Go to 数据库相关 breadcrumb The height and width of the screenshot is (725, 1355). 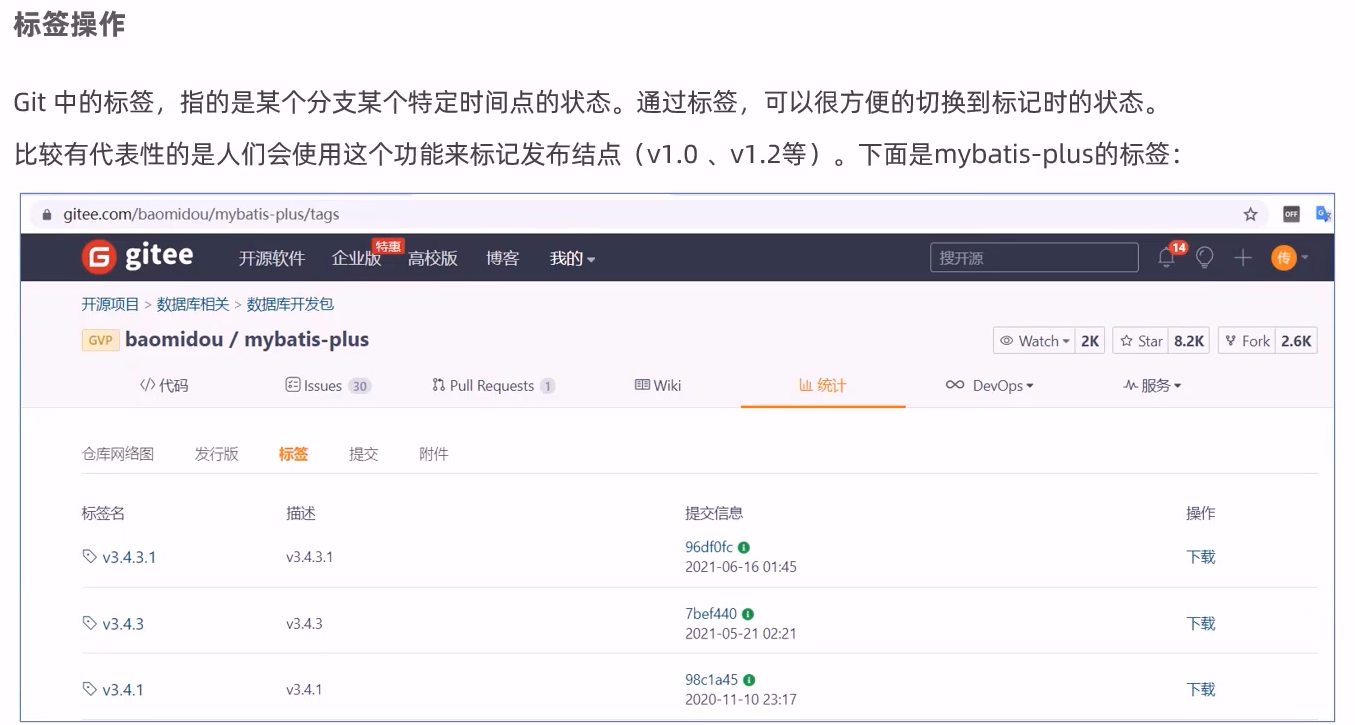(x=193, y=304)
